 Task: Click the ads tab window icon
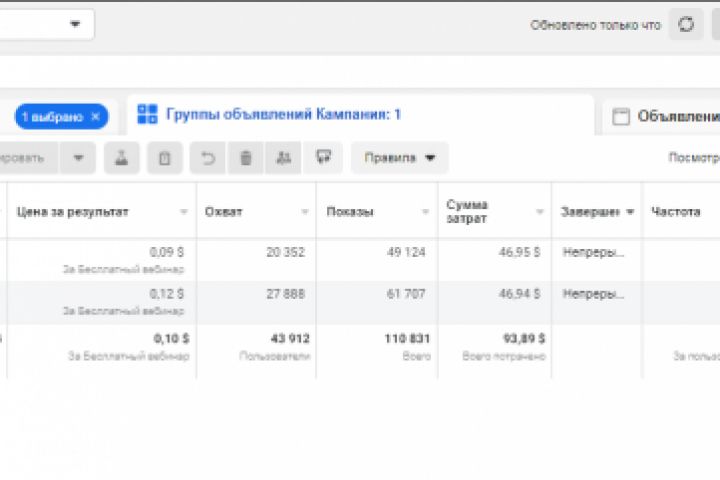pos(621,117)
